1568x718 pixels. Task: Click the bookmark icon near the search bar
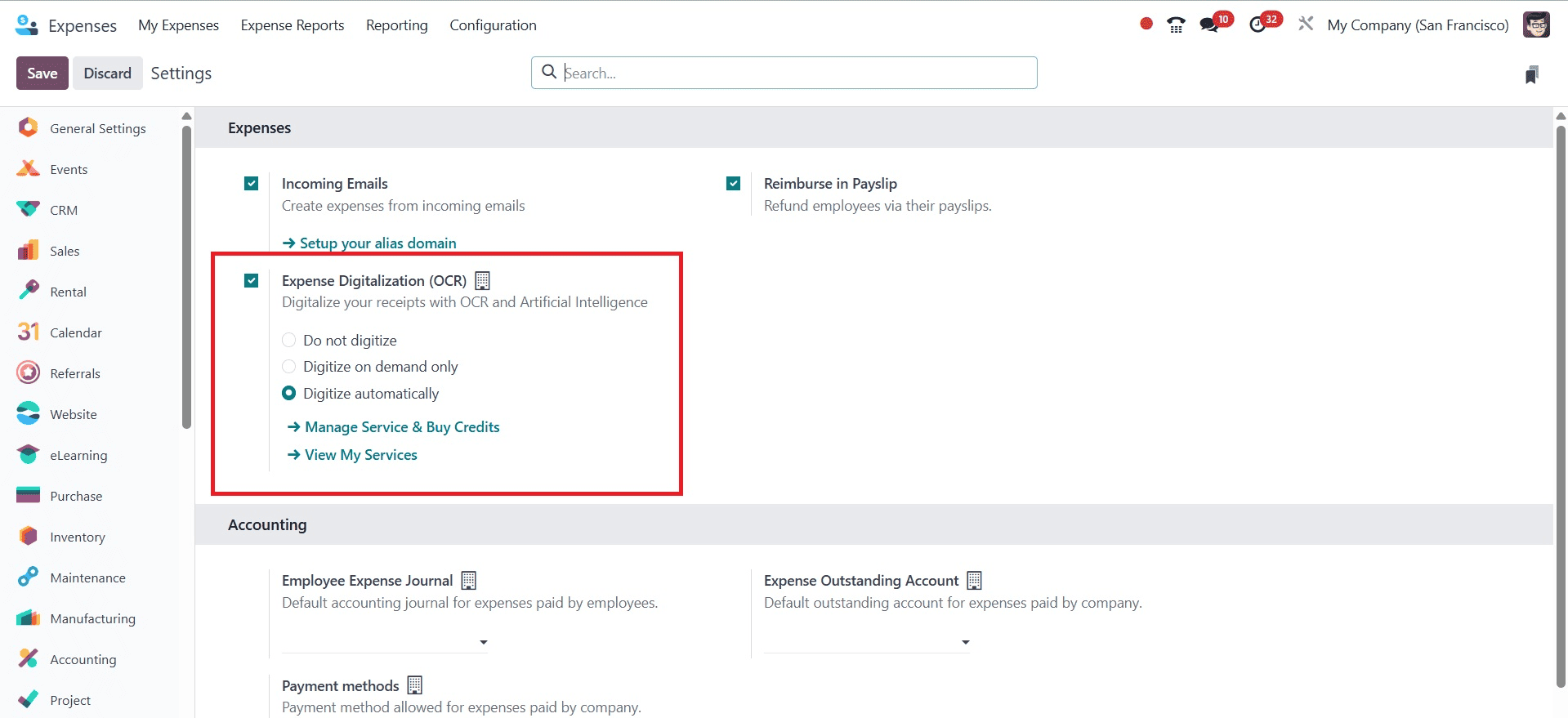coord(1532,75)
